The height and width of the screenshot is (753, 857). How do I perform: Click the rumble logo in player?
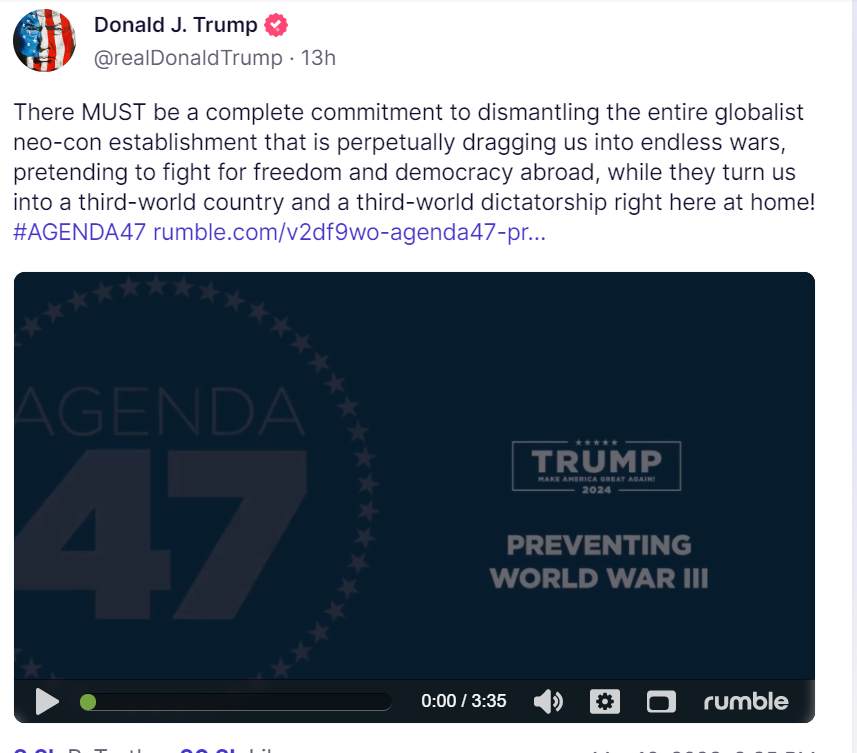(746, 701)
